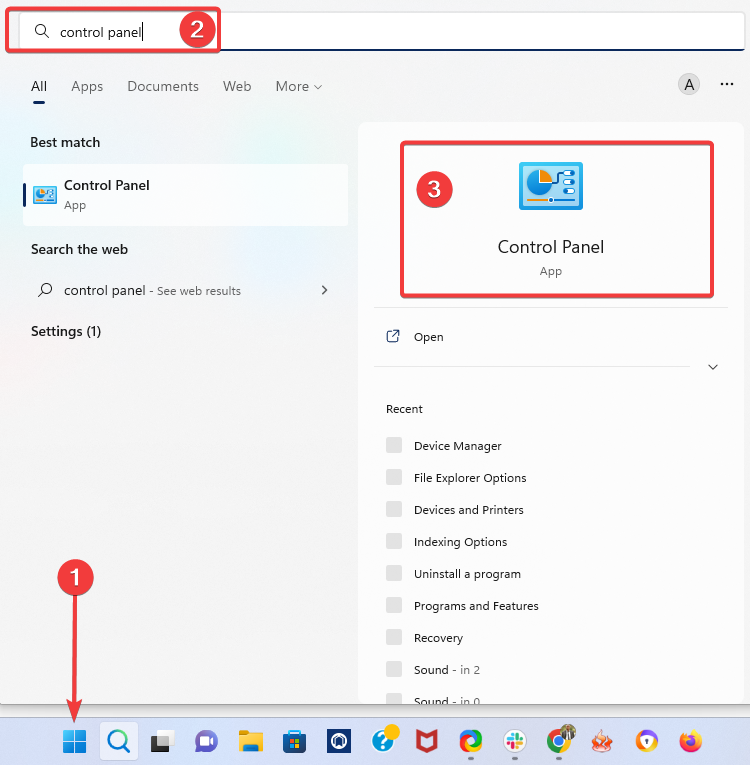Viewport: 750px width, 765px height.
Task: Expand the More filters dropdown
Action: coord(299,86)
